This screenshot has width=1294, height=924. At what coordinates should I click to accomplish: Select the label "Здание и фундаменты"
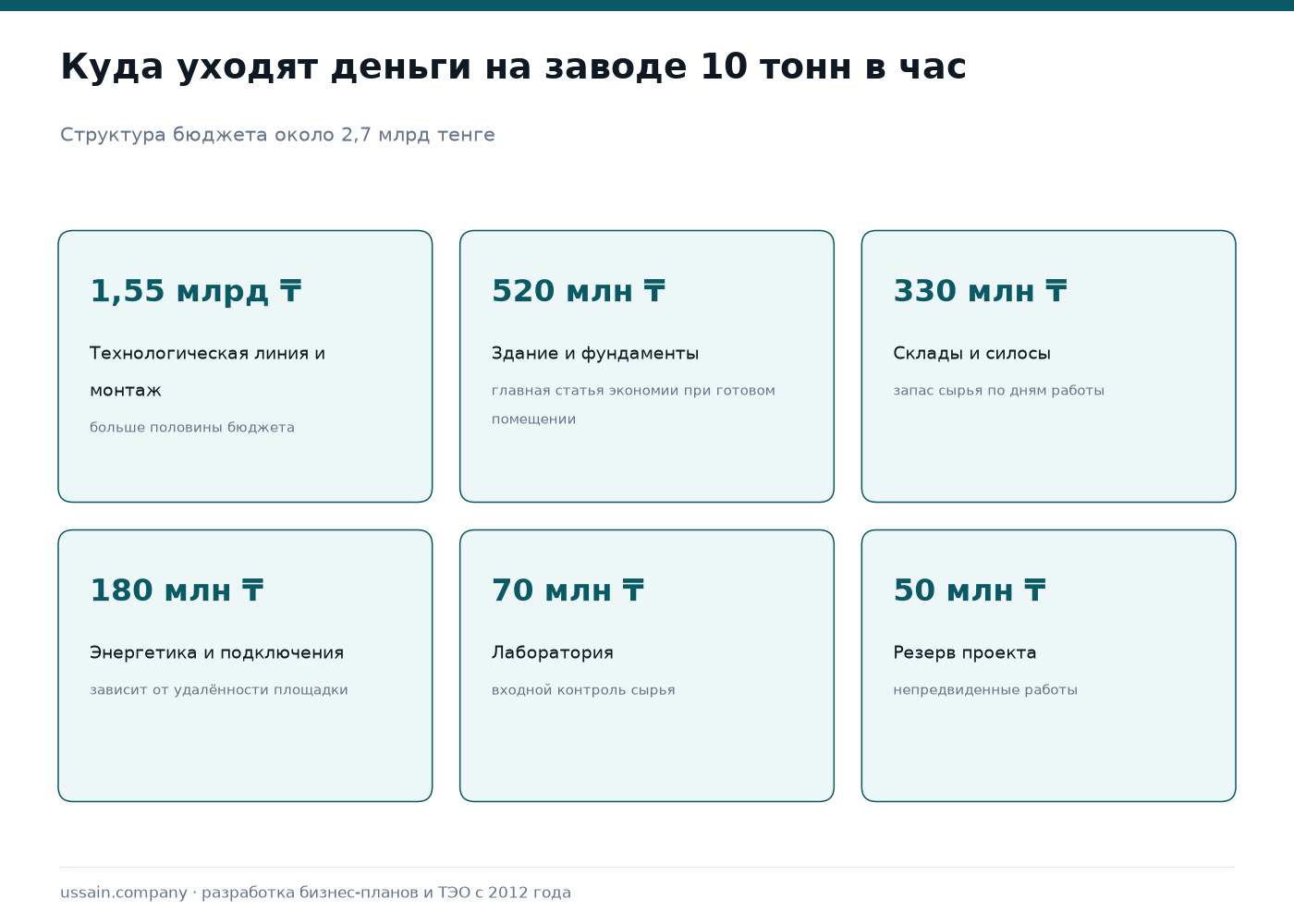point(595,353)
